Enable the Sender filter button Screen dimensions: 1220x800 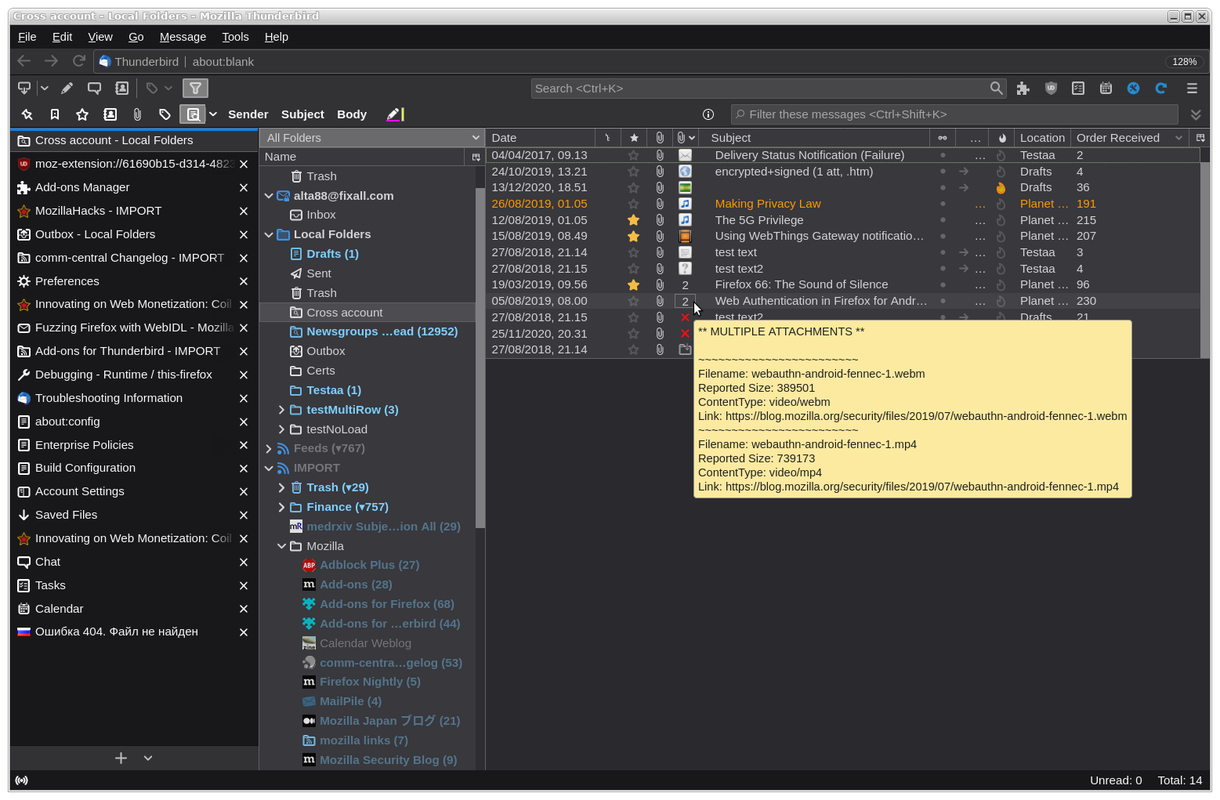[248, 114]
